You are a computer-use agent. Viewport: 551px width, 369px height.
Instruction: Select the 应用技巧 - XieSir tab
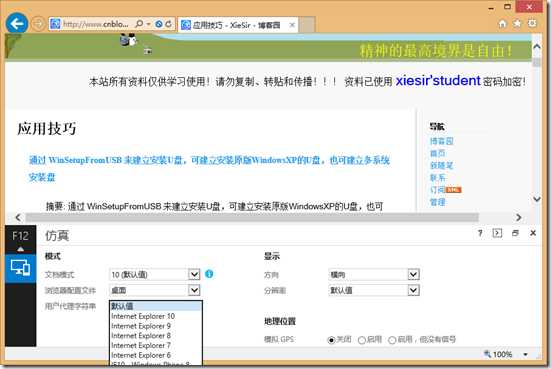(238, 25)
